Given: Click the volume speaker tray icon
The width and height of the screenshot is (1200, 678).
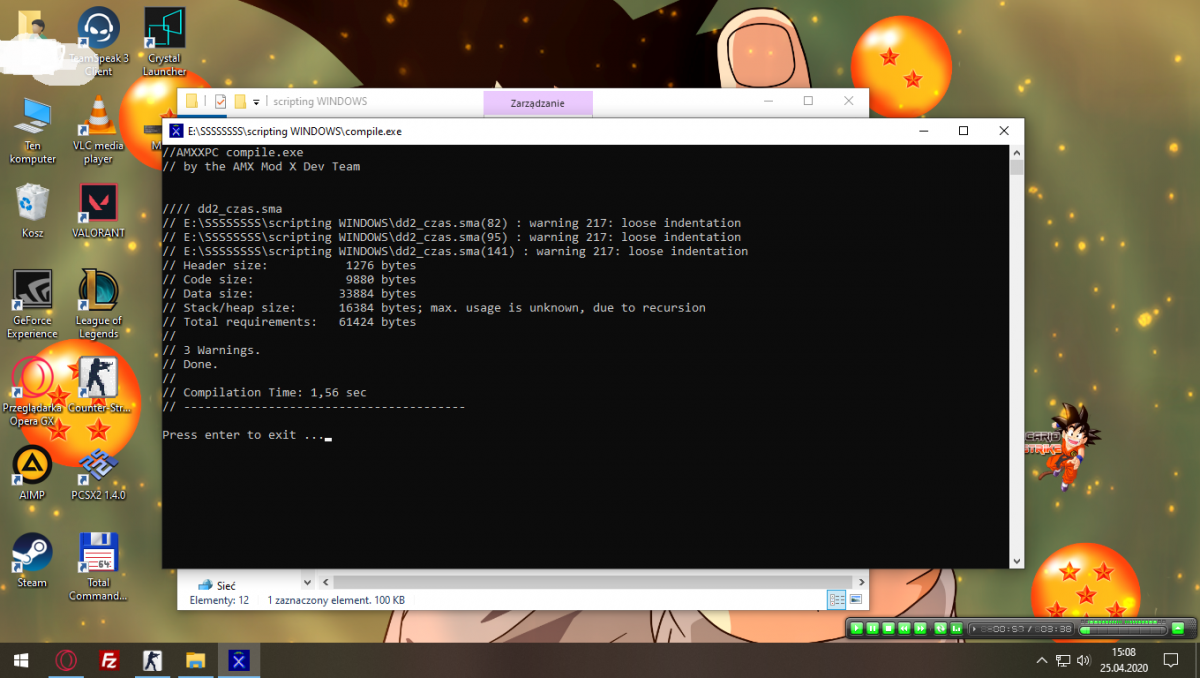Looking at the screenshot, I should click(x=1084, y=661).
